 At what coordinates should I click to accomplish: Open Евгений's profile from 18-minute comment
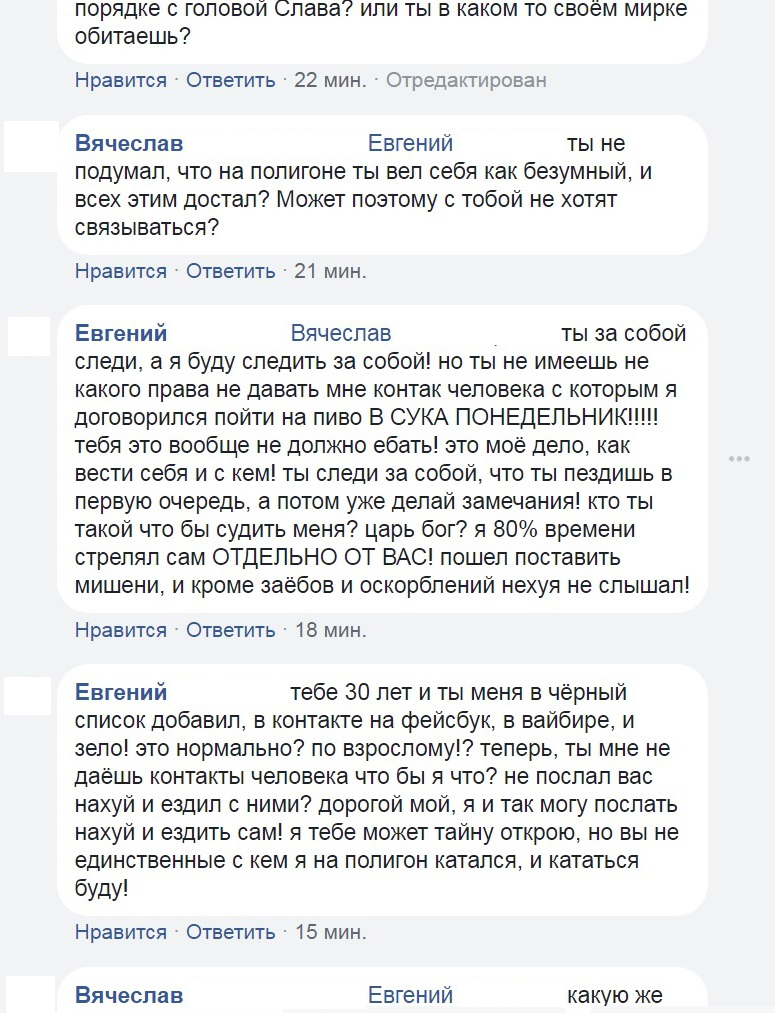(121, 333)
